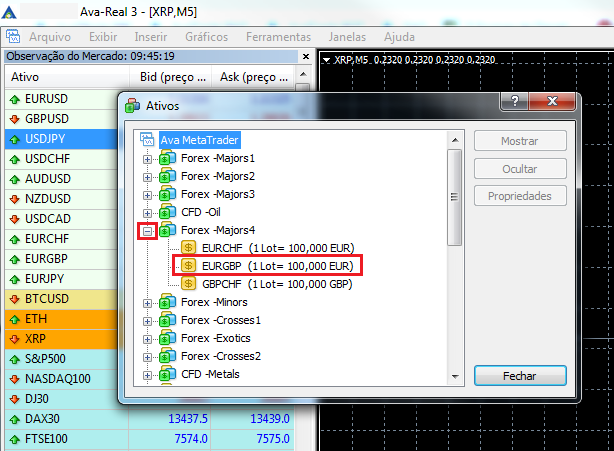Click the Ocultar button
The width and height of the screenshot is (614, 451).
[x=520, y=169]
